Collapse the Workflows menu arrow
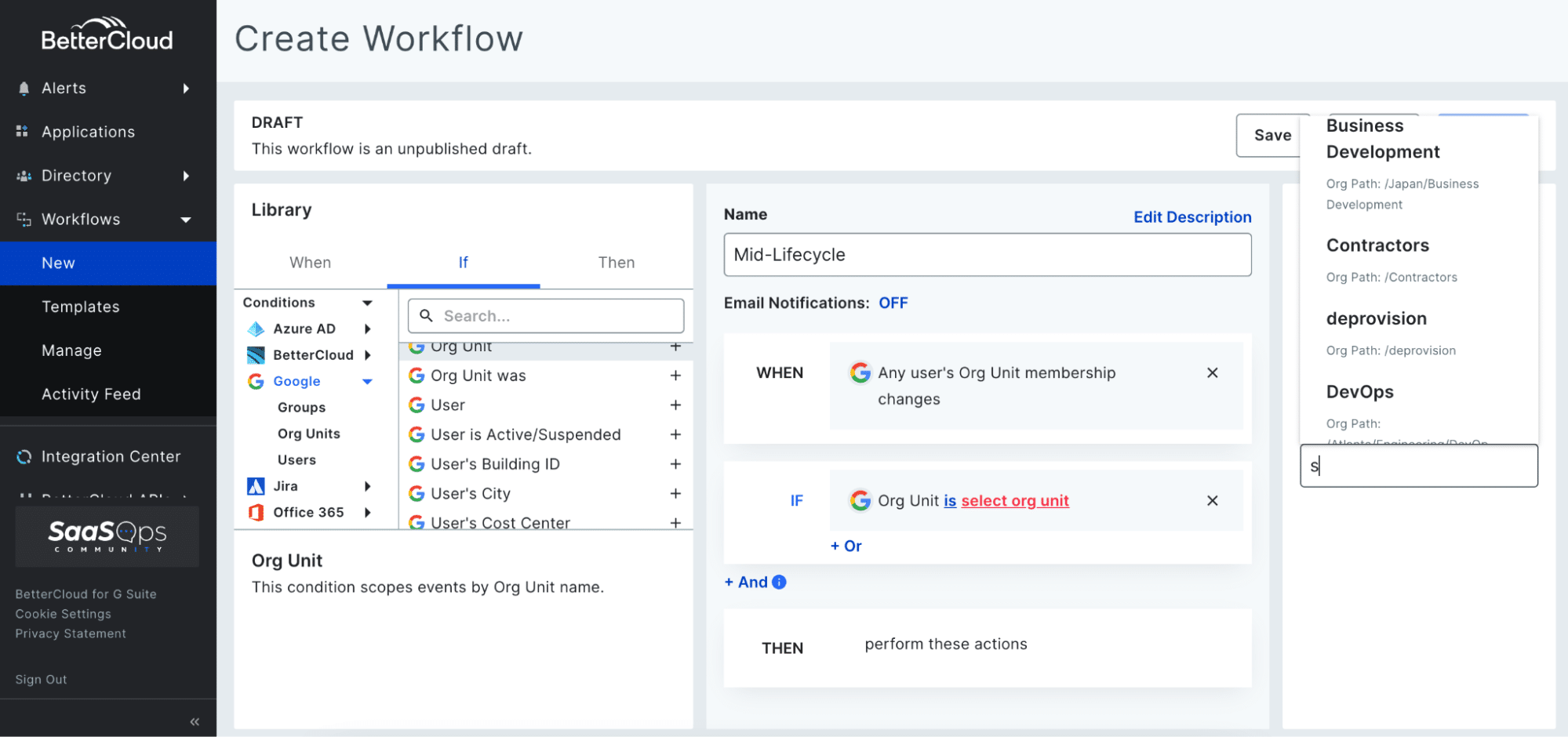This screenshot has height=737, width=1568. pos(186,220)
